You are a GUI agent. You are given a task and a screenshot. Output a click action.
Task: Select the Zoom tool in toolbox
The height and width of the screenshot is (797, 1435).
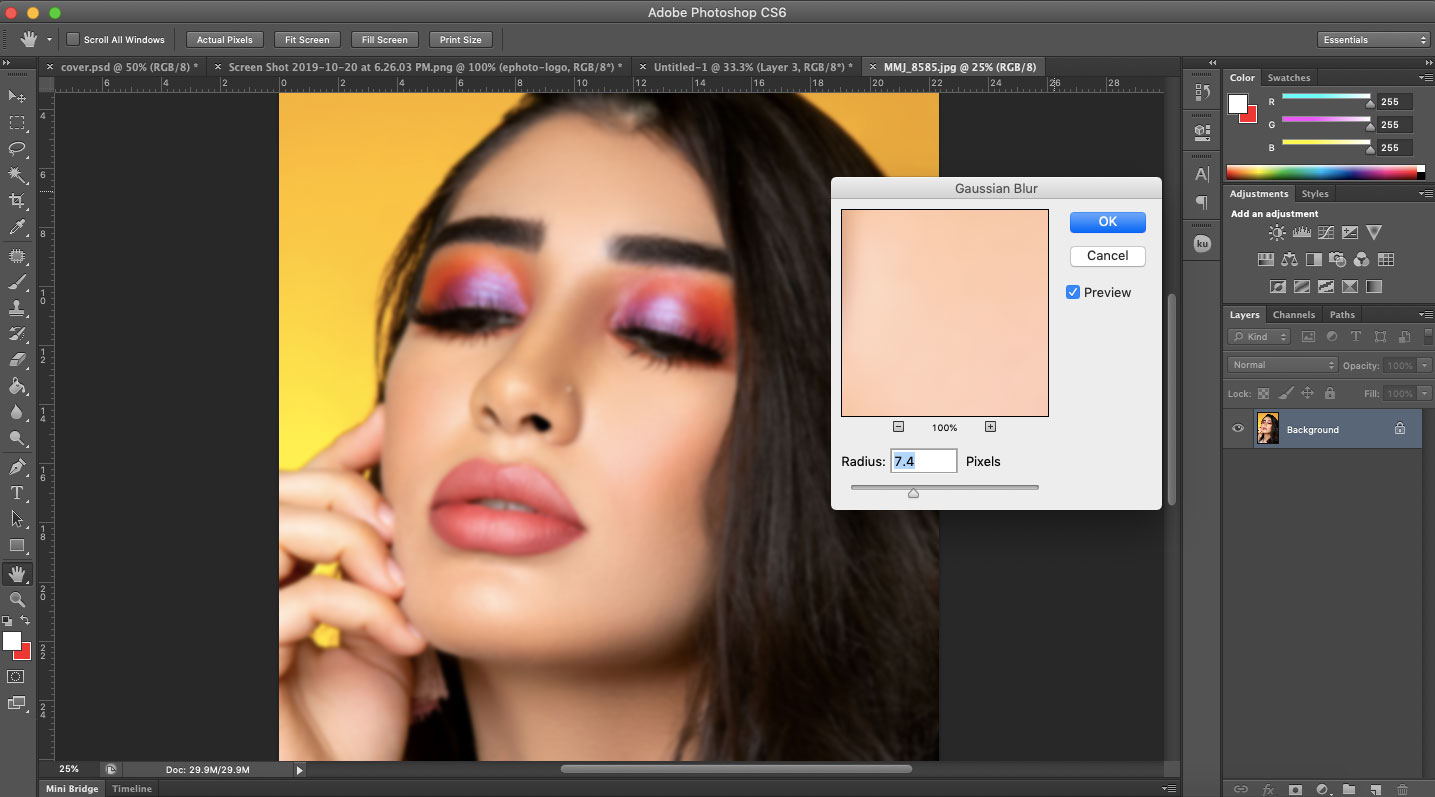(17, 599)
